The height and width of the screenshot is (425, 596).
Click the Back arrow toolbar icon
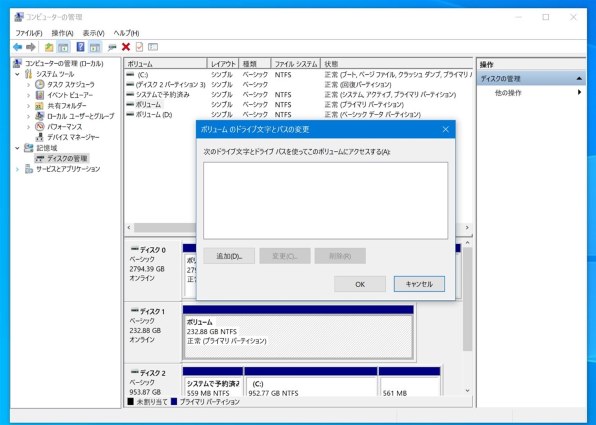(x=17, y=47)
